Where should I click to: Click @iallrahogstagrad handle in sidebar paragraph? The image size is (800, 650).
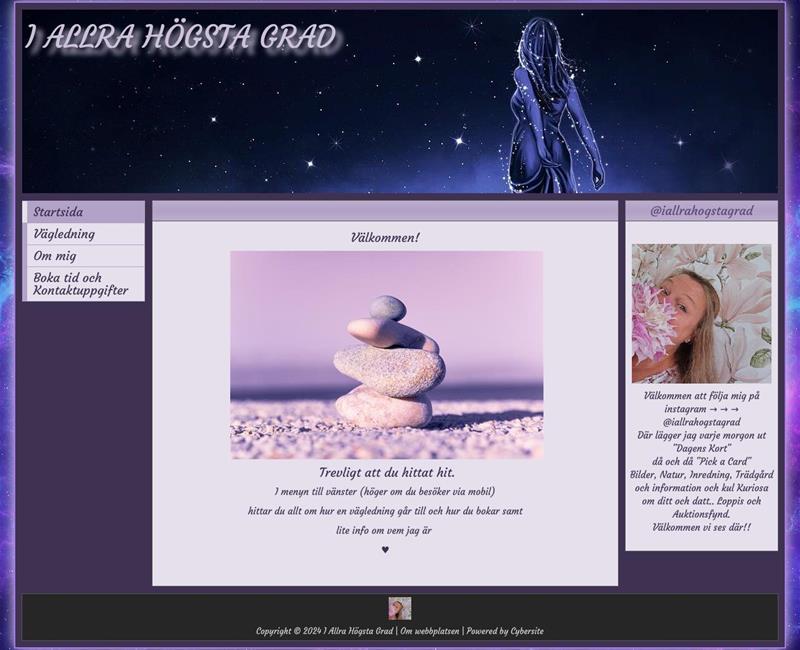(702, 422)
